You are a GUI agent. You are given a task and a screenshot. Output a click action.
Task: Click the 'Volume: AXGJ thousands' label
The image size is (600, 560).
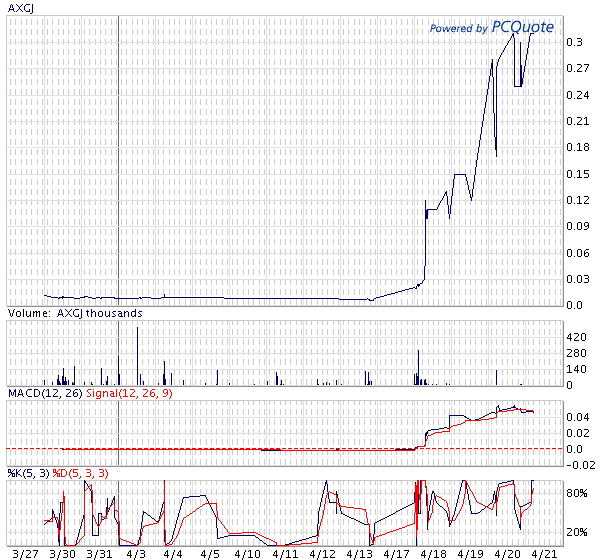click(x=75, y=313)
